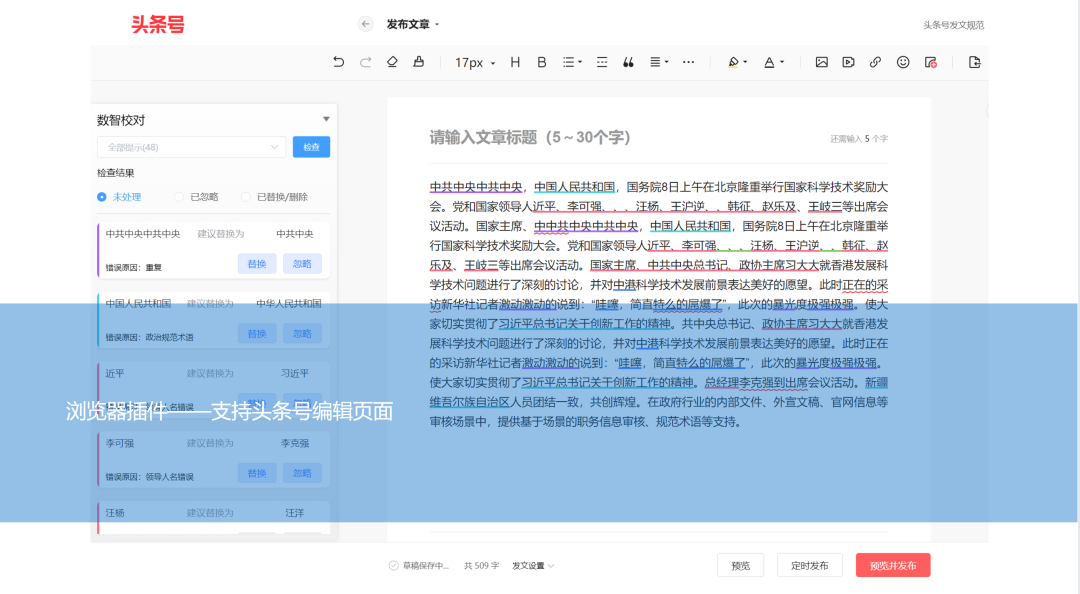1080x594 pixels.
Task: Click the undo icon
Action: pyautogui.click(x=338, y=62)
